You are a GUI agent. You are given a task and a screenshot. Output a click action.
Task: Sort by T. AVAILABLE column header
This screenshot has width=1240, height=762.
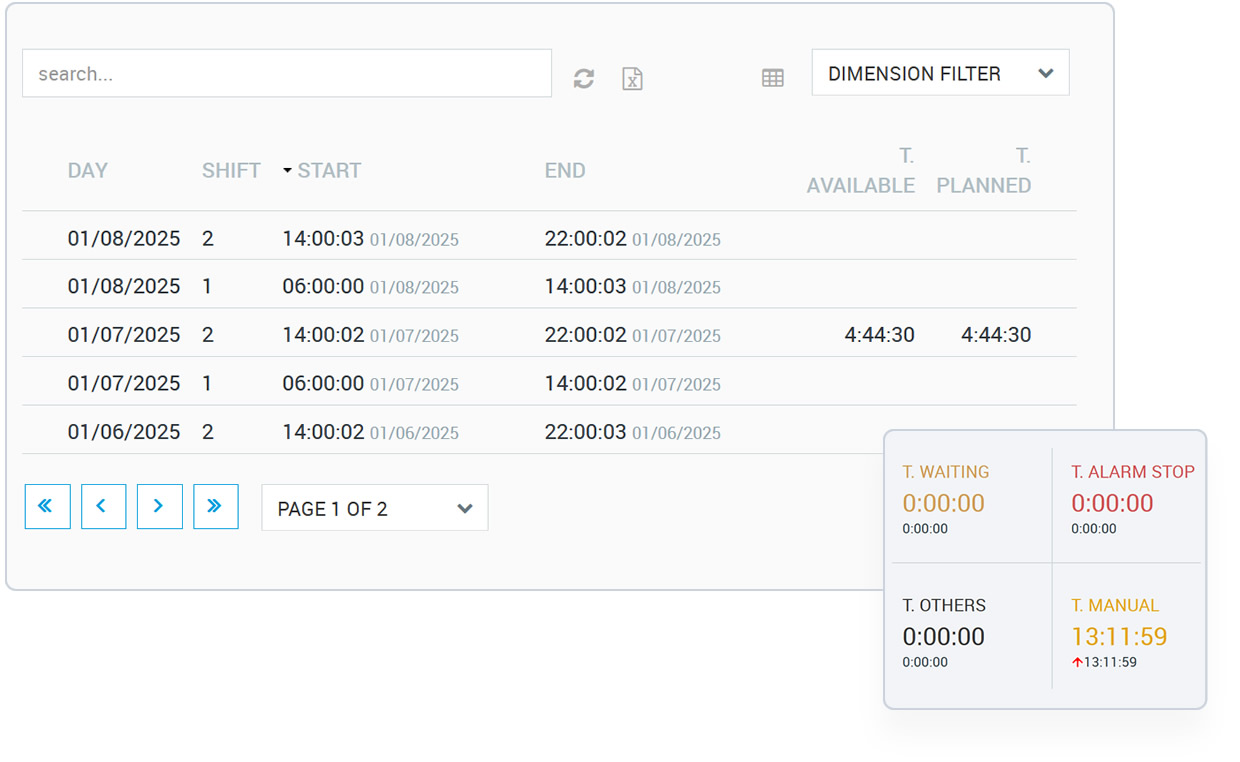[861, 171]
